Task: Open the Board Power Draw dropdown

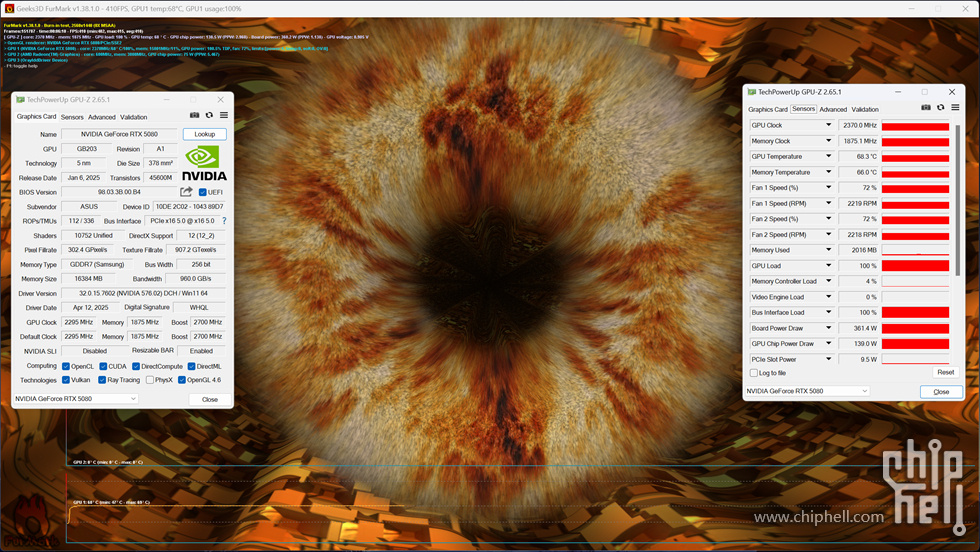Action: click(x=829, y=328)
